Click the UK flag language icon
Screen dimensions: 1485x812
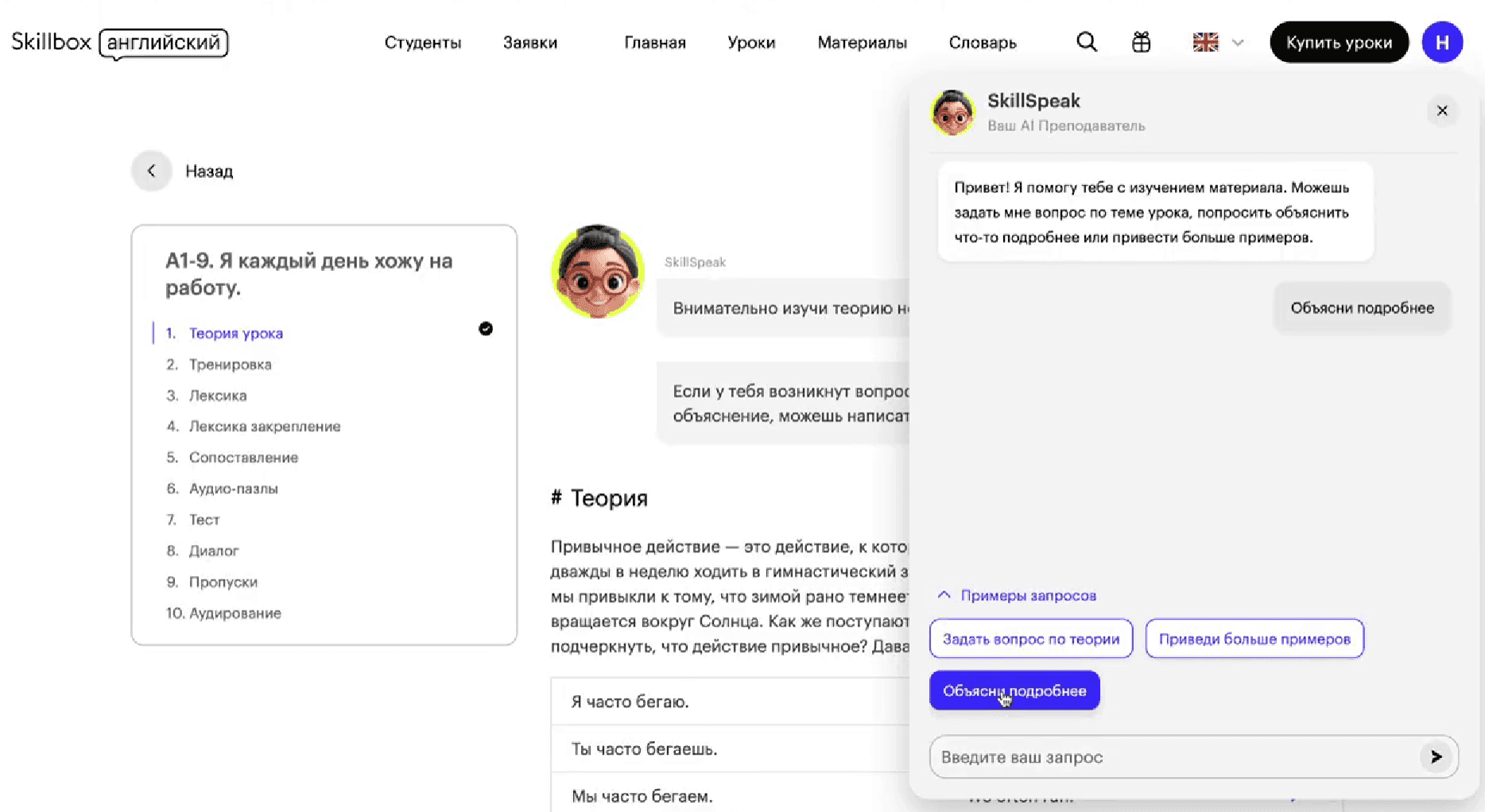click(x=1205, y=42)
